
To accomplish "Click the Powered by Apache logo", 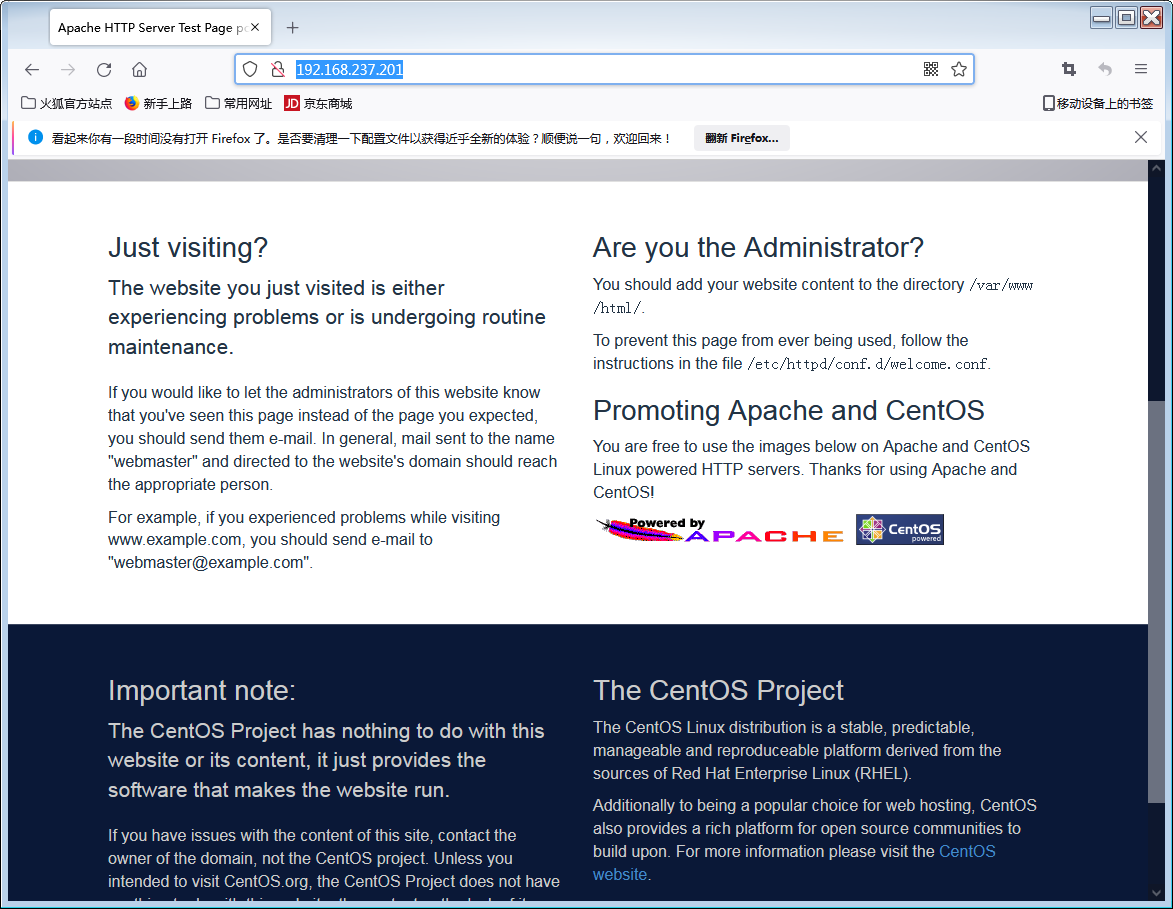I will [x=720, y=530].
